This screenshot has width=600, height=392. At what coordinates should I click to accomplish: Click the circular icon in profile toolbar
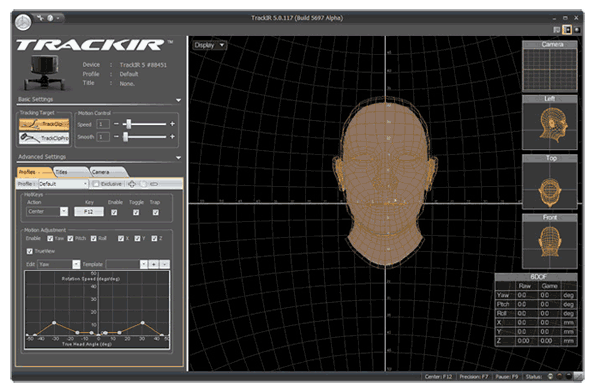(143, 184)
